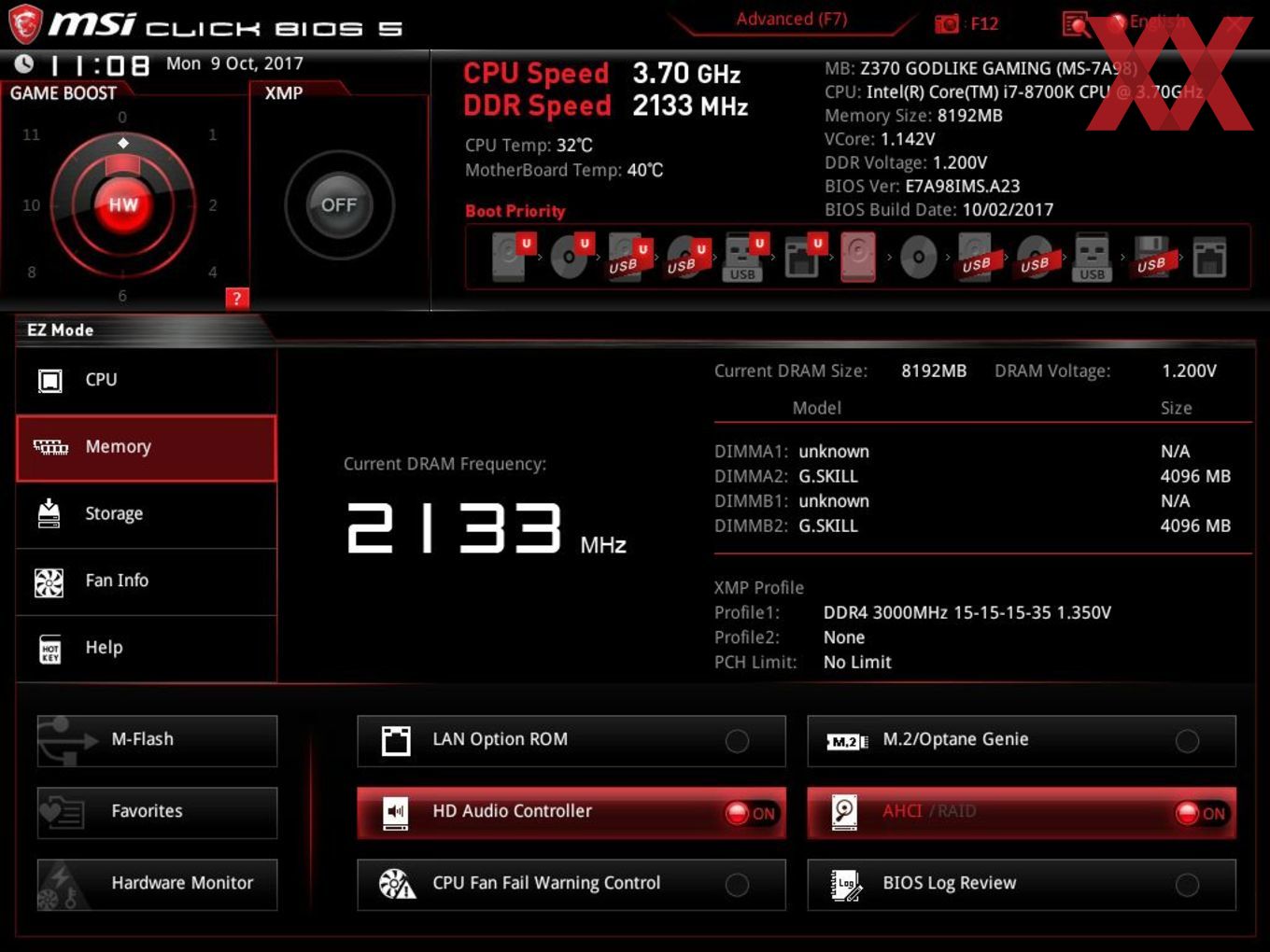Click the date Mon 9 Oct, 2017
Image resolution: width=1270 pixels, height=952 pixels.
click(x=234, y=63)
